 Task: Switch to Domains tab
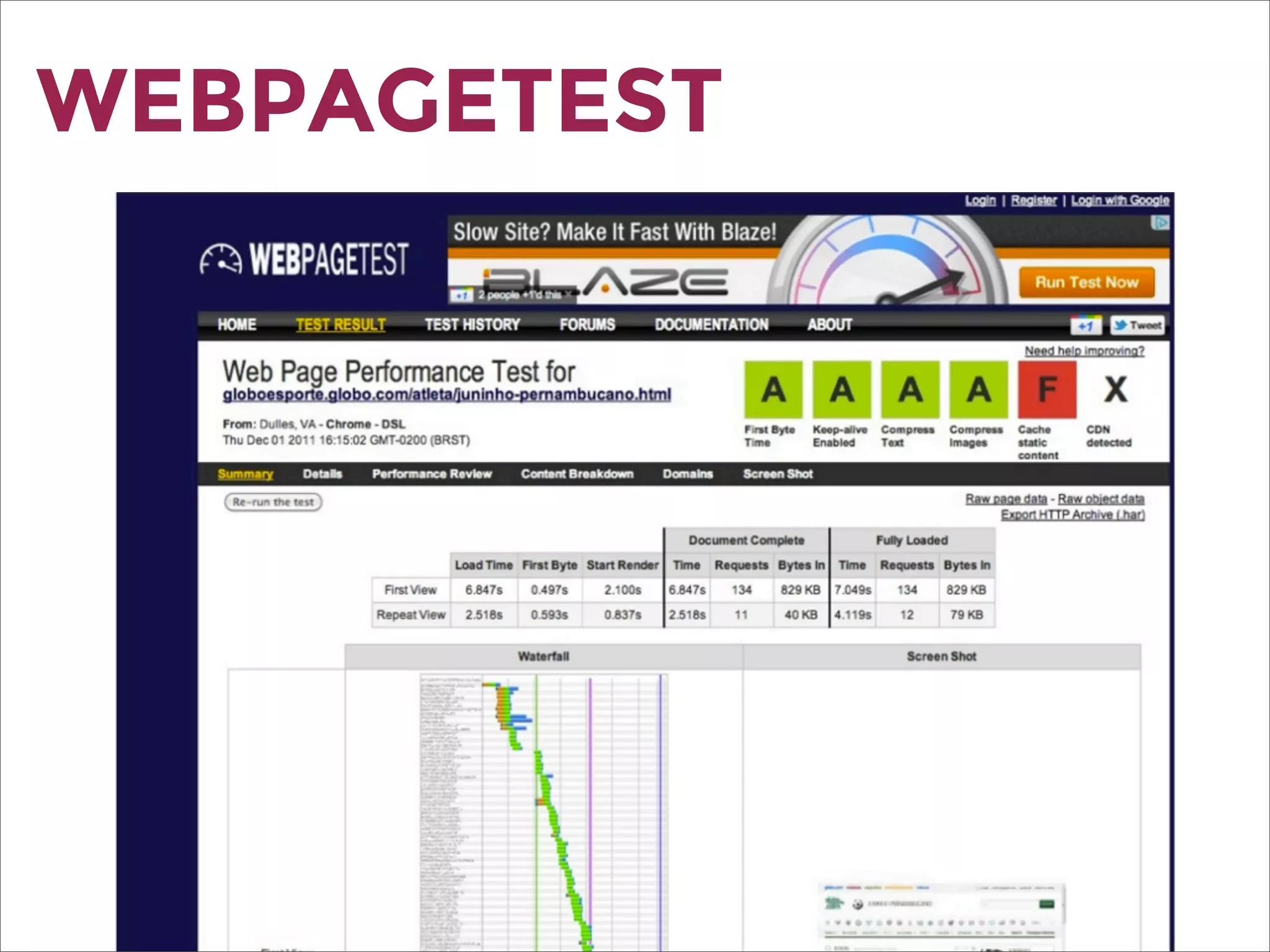tap(688, 474)
